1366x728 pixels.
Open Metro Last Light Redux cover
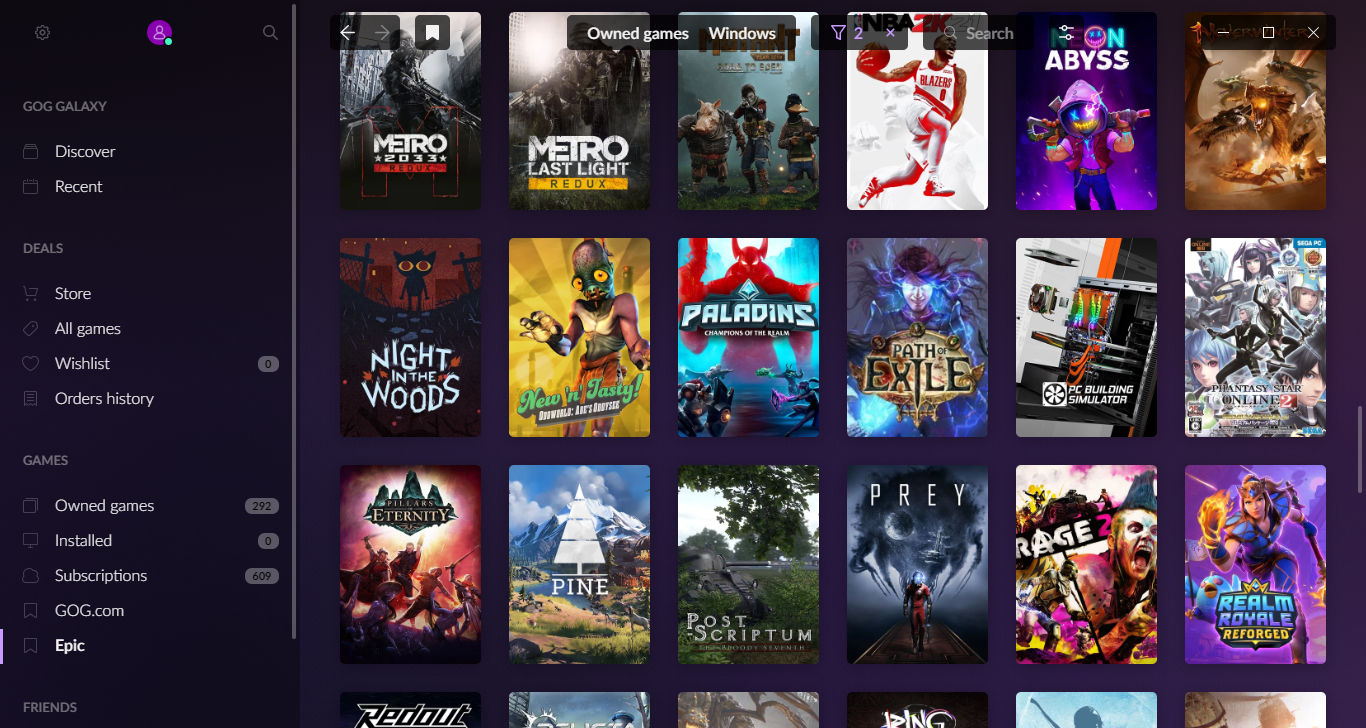tap(579, 111)
